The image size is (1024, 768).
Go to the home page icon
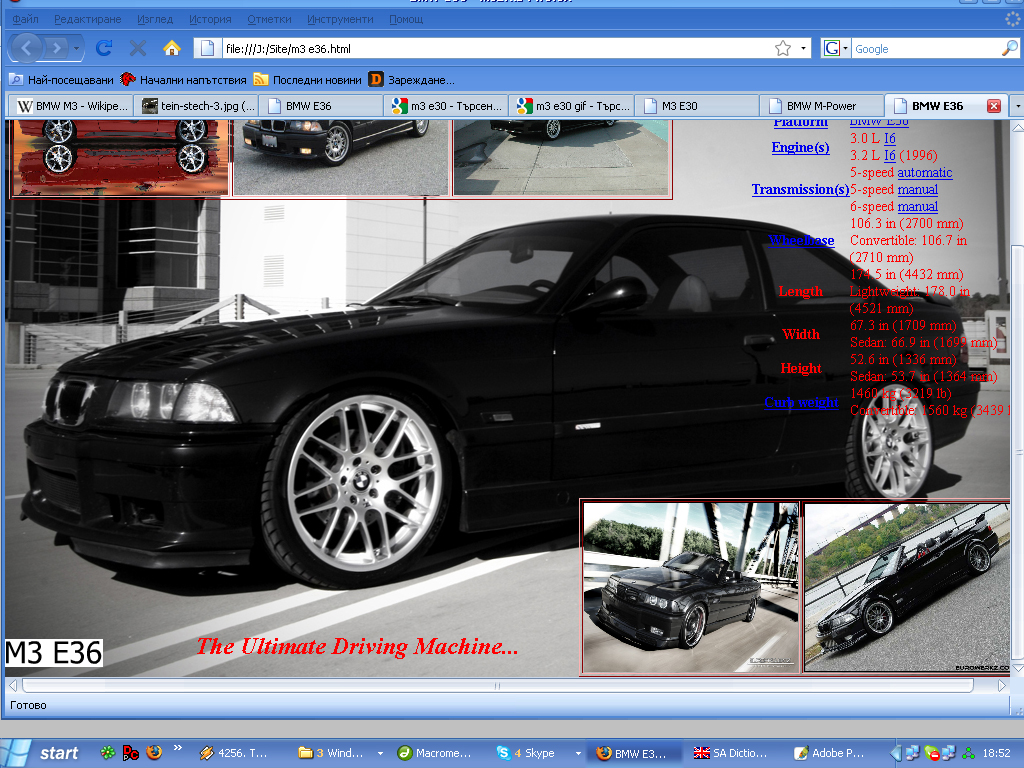tap(172, 48)
